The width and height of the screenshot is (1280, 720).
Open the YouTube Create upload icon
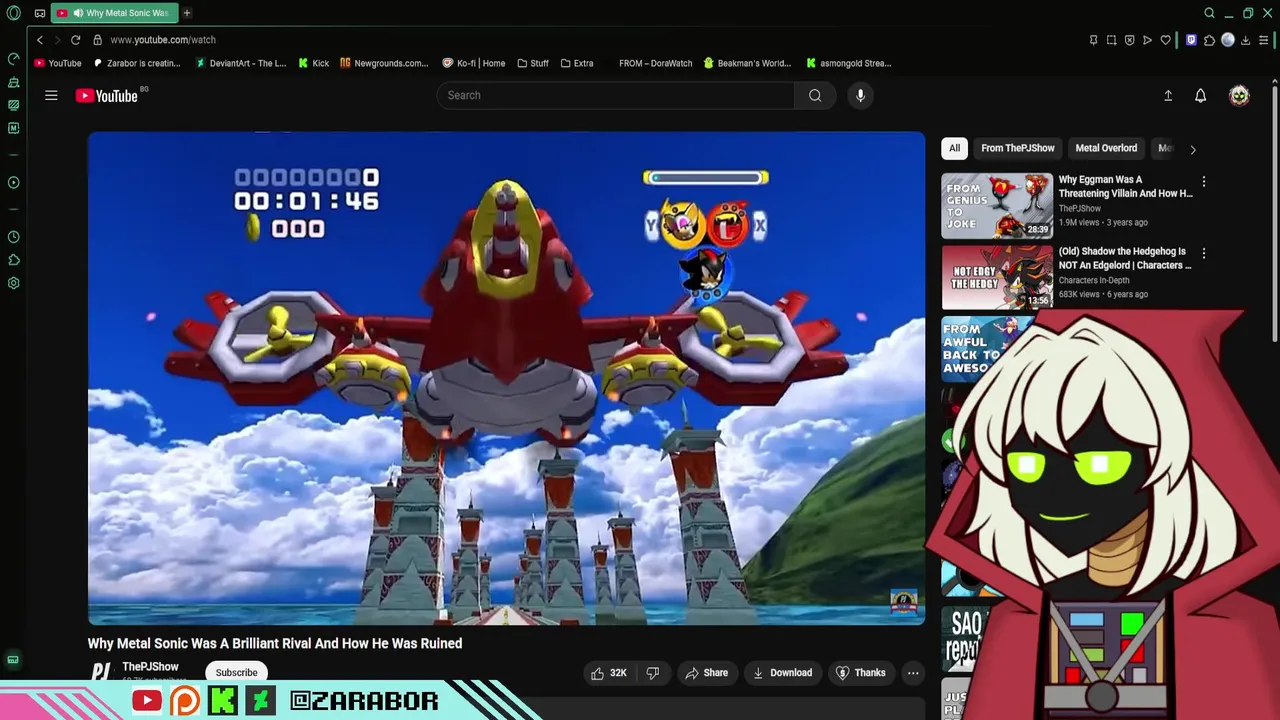click(1168, 95)
